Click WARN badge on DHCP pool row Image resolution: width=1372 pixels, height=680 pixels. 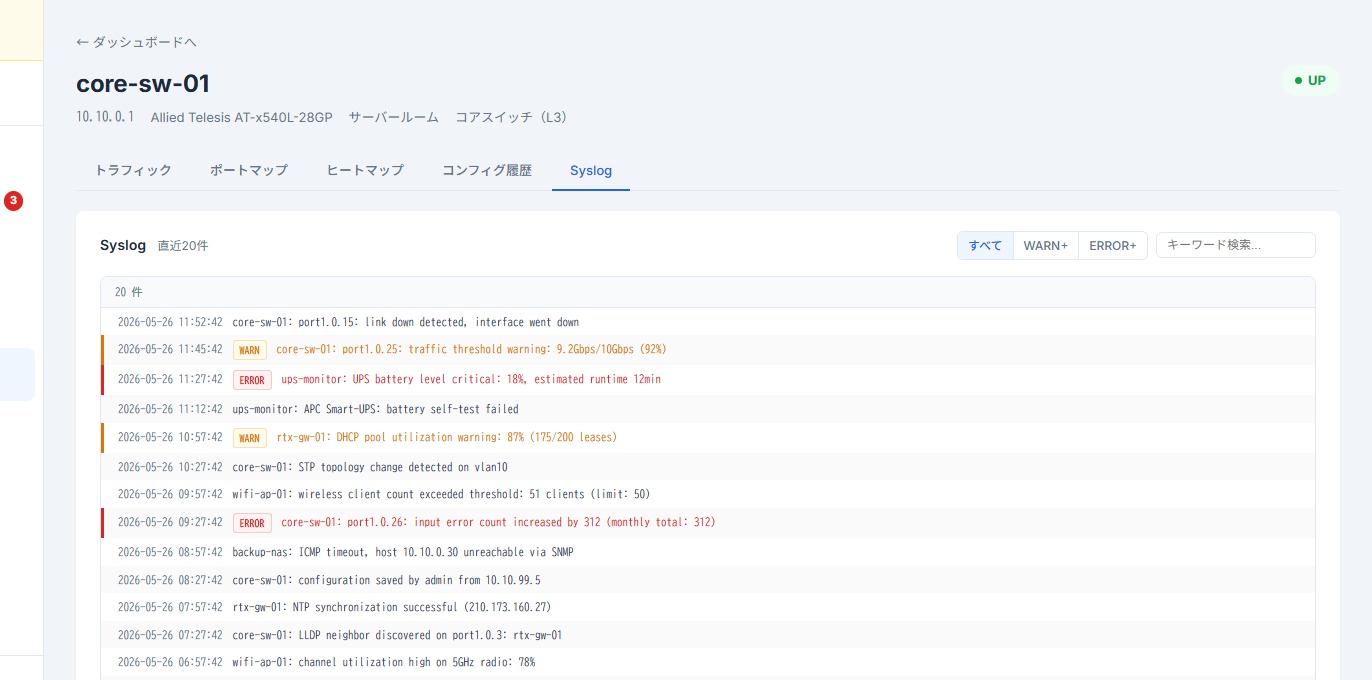(249, 438)
